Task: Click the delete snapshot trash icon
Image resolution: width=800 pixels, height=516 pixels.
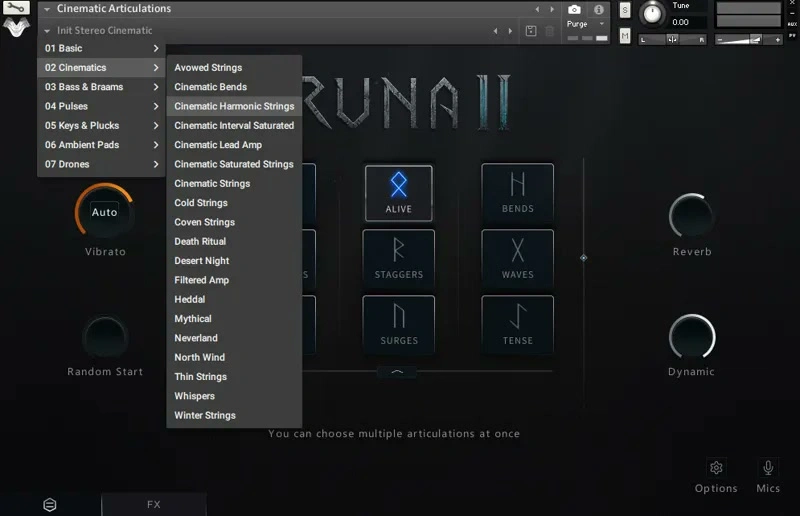Action: (549, 31)
